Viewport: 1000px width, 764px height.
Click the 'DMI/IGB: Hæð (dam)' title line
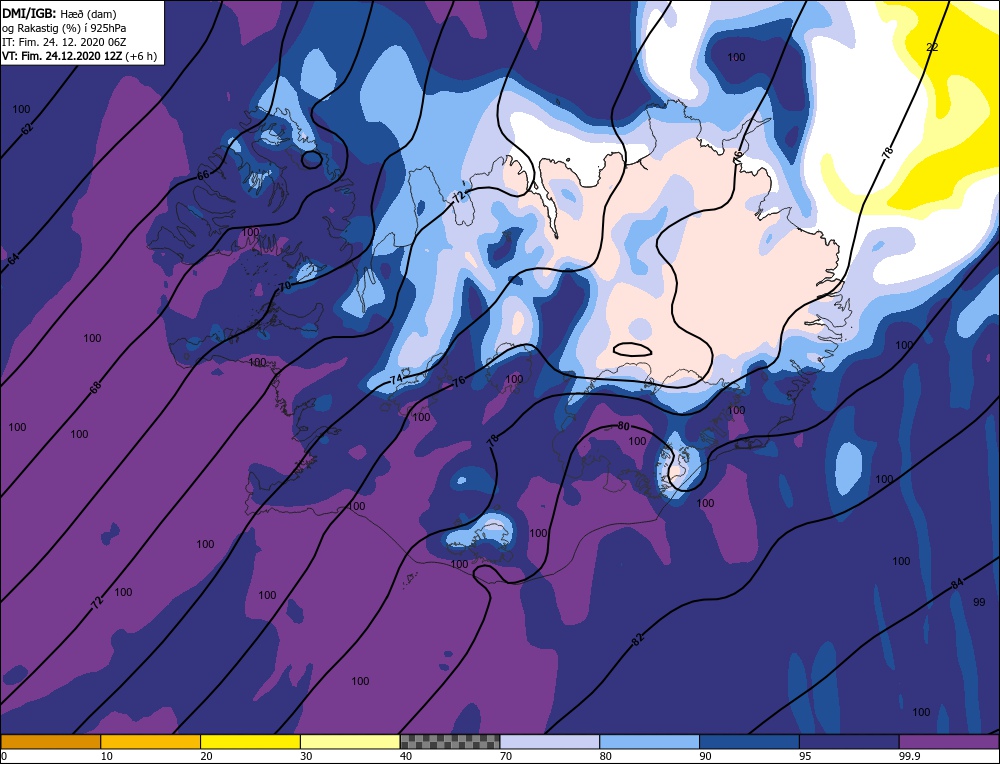tap(59, 13)
